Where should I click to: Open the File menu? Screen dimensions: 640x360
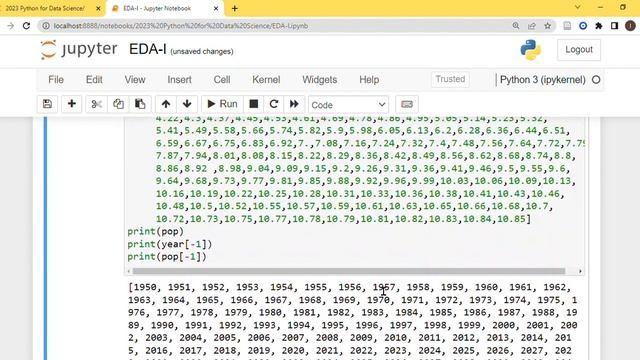[56, 80]
